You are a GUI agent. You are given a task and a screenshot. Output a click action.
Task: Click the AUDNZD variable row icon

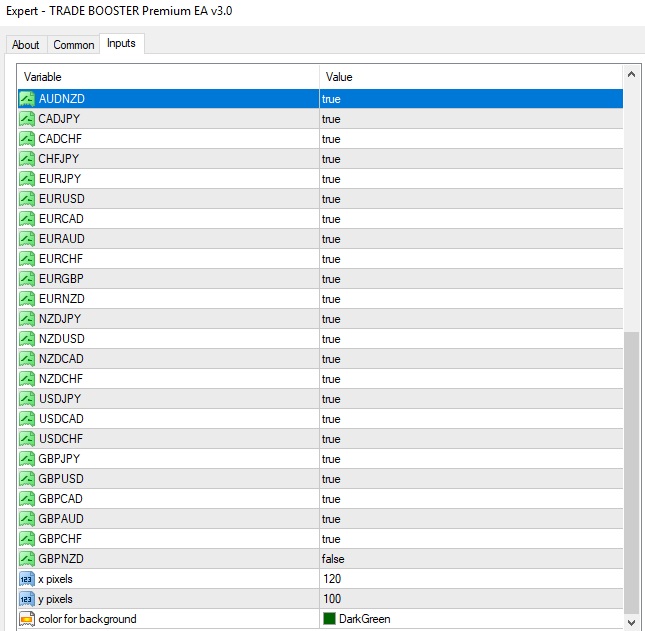pos(27,99)
